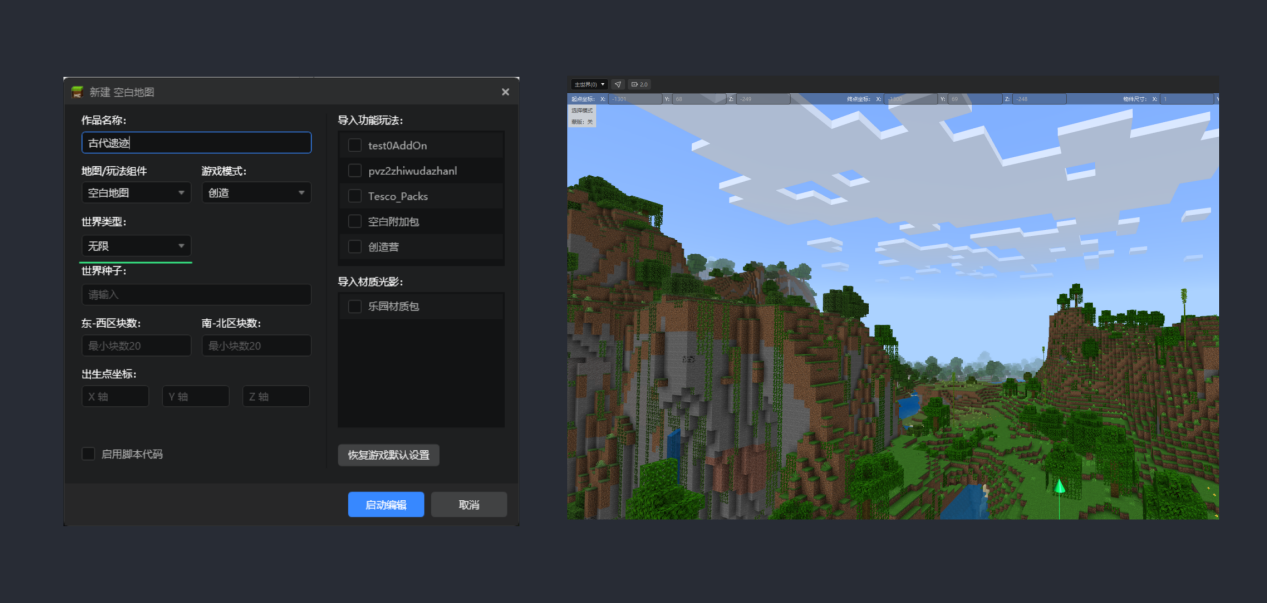Check the test0AddOn checkbox
Image resolution: width=1267 pixels, height=603 pixels.
point(354,145)
